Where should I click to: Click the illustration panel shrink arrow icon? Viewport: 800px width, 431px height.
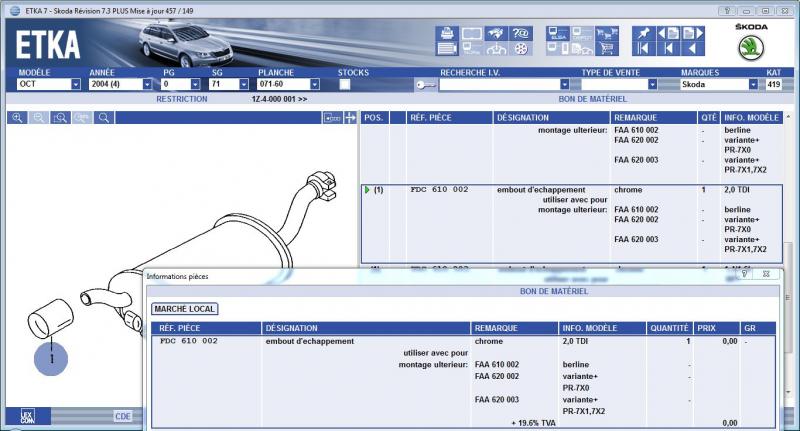pos(332,118)
